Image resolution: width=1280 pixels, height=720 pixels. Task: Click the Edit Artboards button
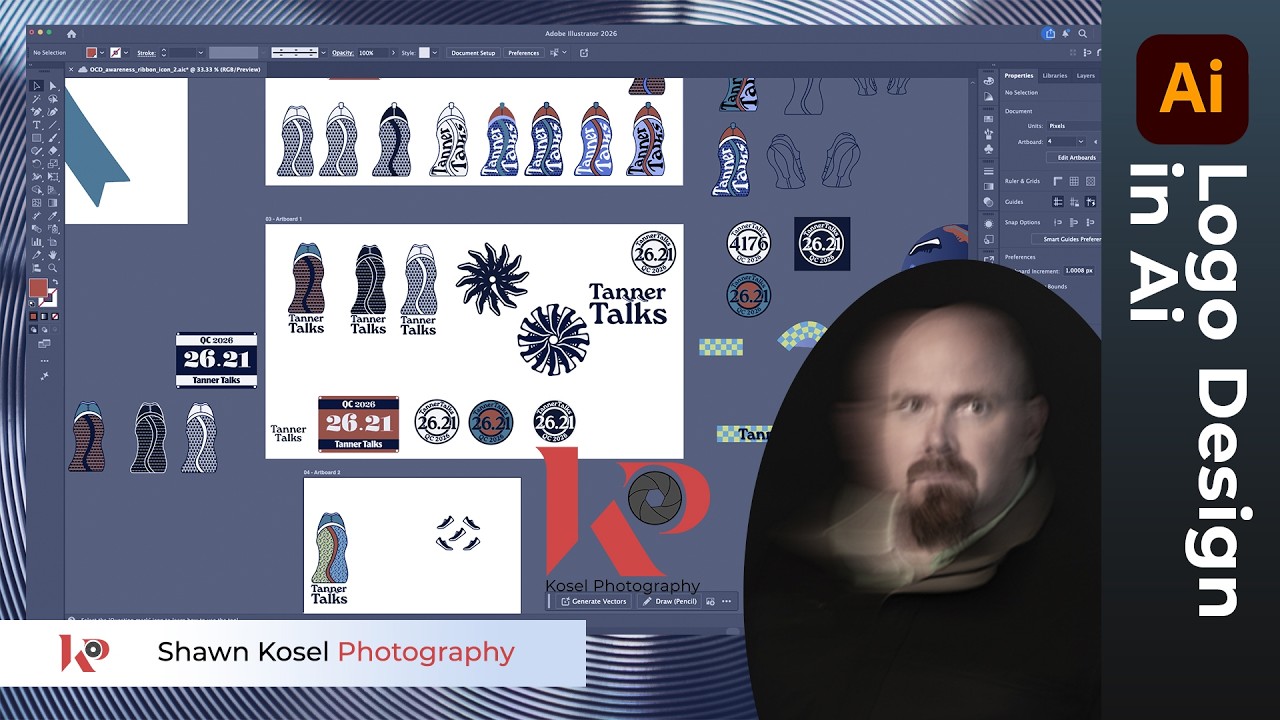[x=1076, y=157]
